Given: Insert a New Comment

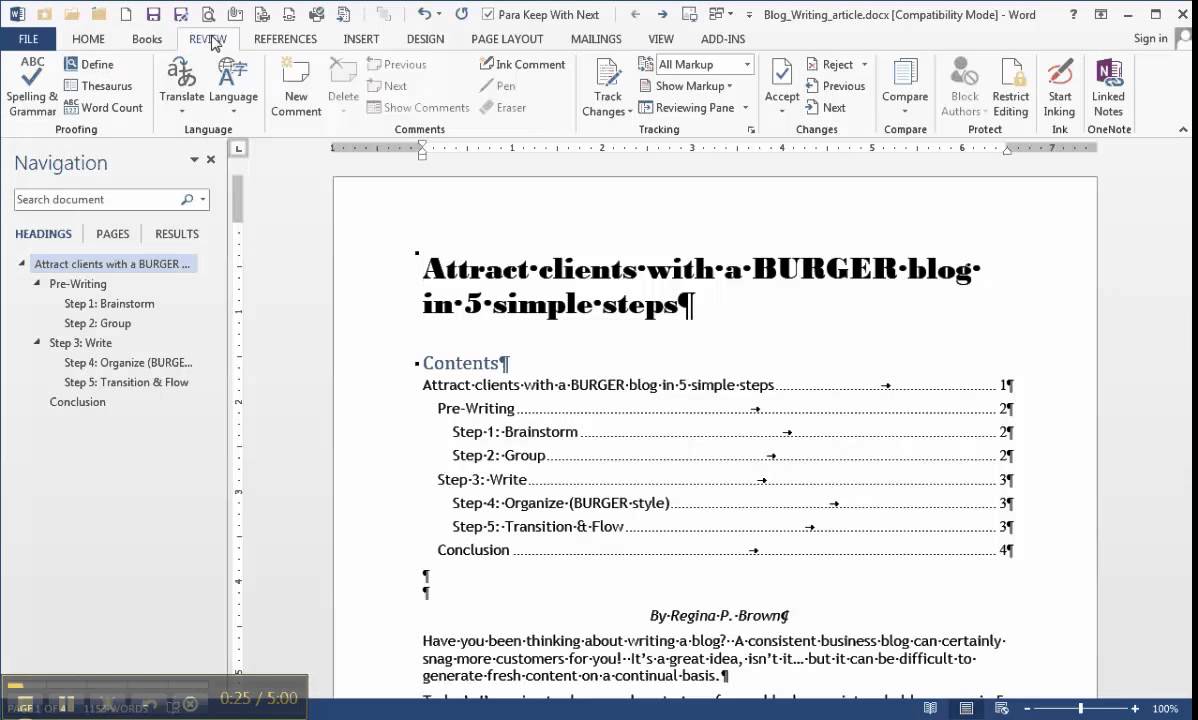Looking at the screenshot, I should pos(296,86).
